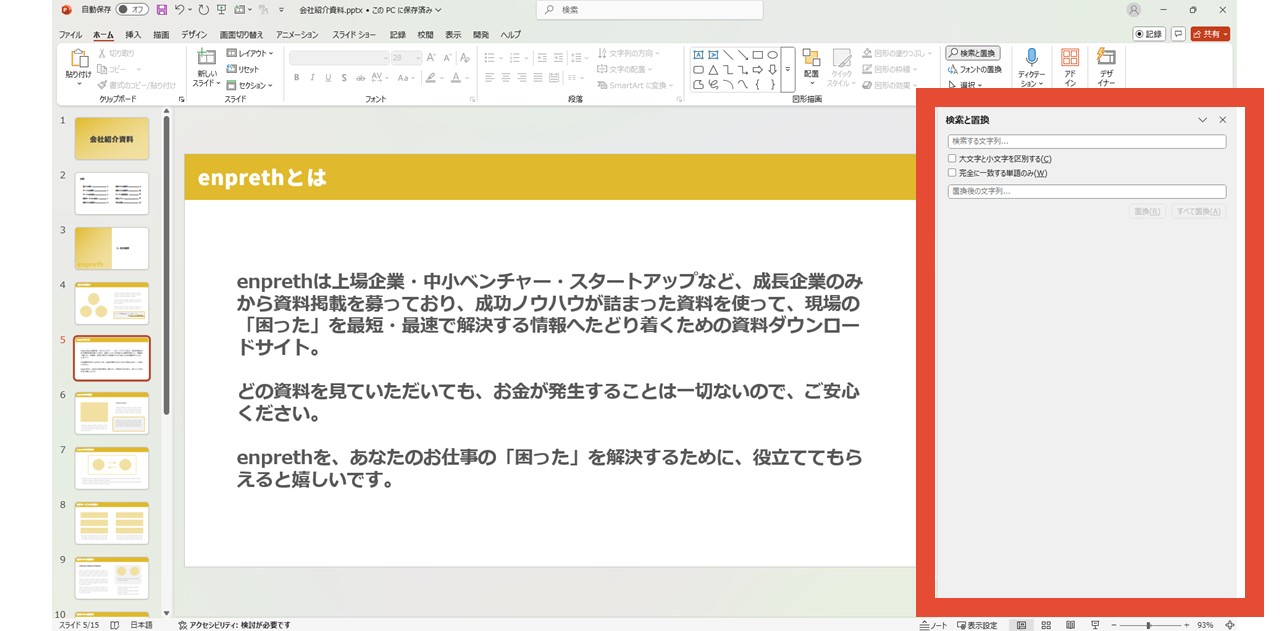The width and height of the screenshot is (1280, 631).
Task: Open Layout (レイアウト) dropdown
Action: (249, 53)
